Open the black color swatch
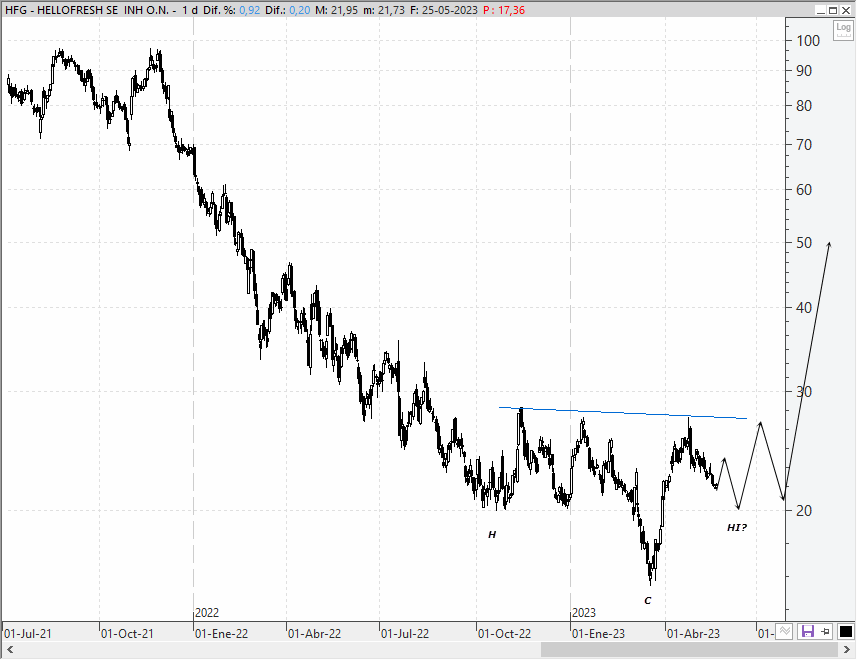Screen dimensions: 857x660 (x=845, y=632)
